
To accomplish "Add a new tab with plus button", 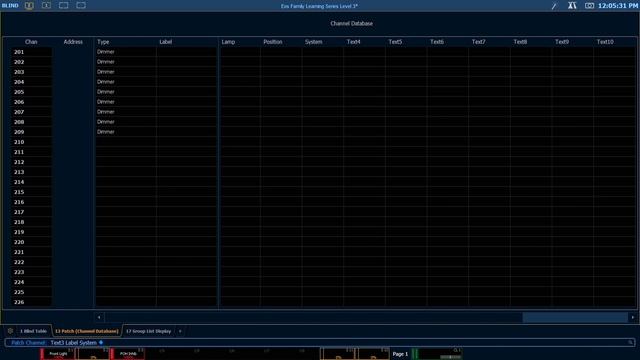I will pyautogui.click(x=180, y=331).
